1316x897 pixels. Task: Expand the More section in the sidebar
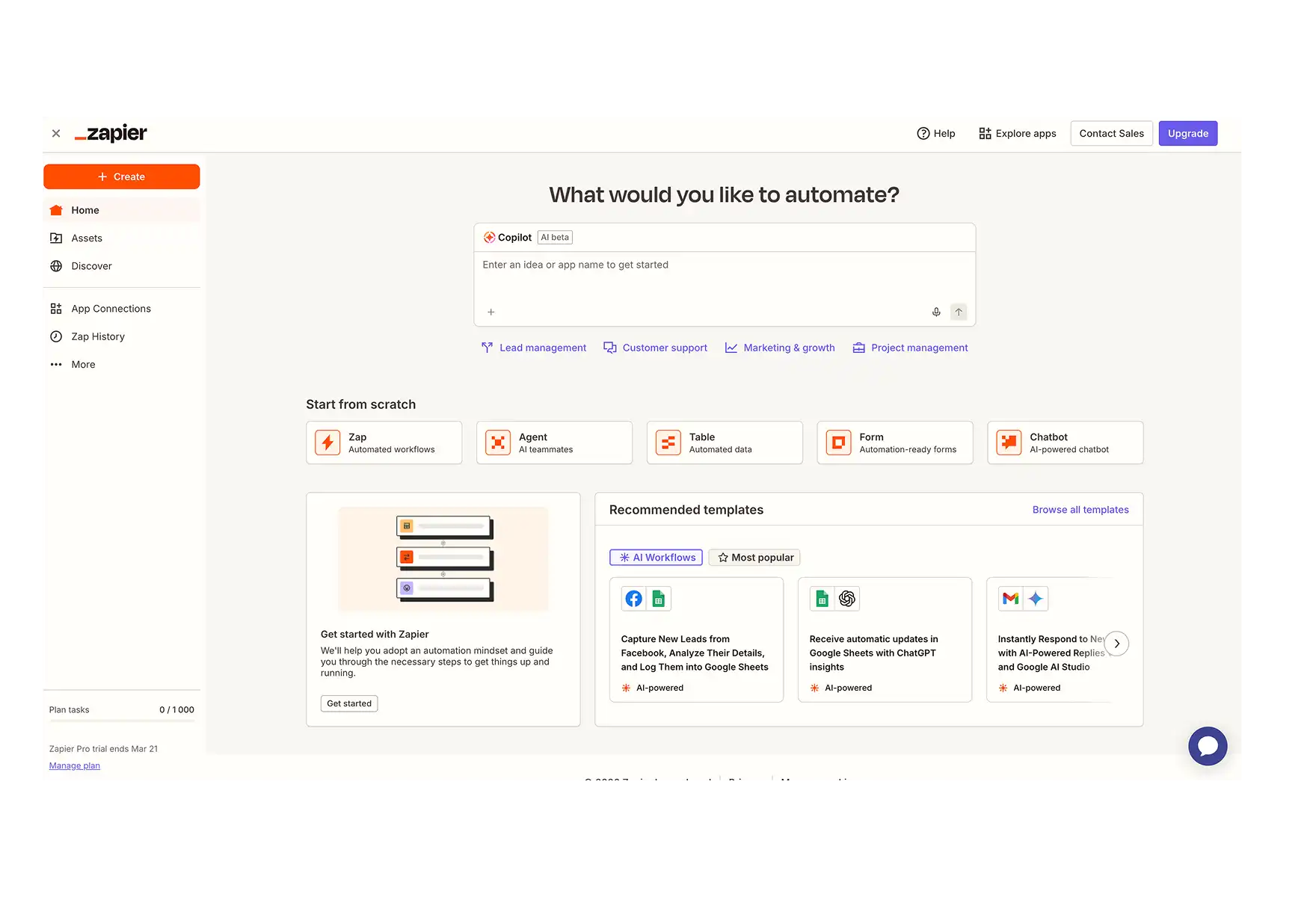coord(82,364)
